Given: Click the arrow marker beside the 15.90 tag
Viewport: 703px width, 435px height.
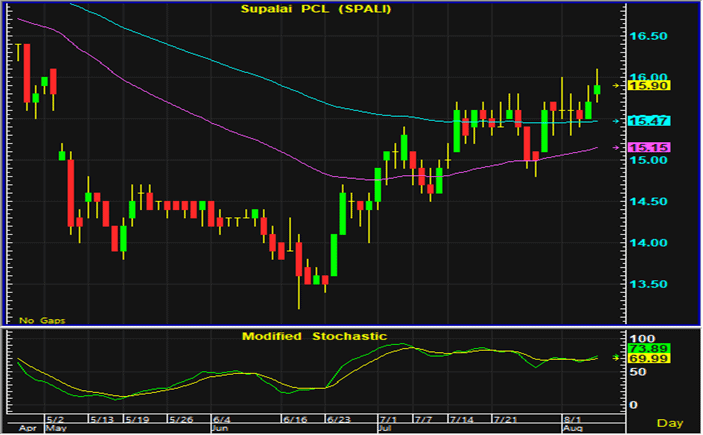Looking at the screenshot, I should (617, 86).
